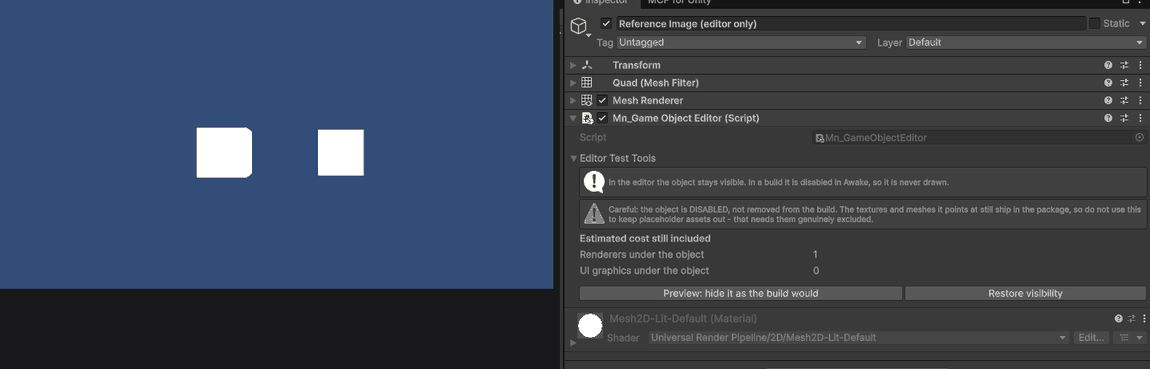Open the Tag dropdown showing Untagged
Image resolution: width=1150 pixels, height=369 pixels.
point(741,43)
